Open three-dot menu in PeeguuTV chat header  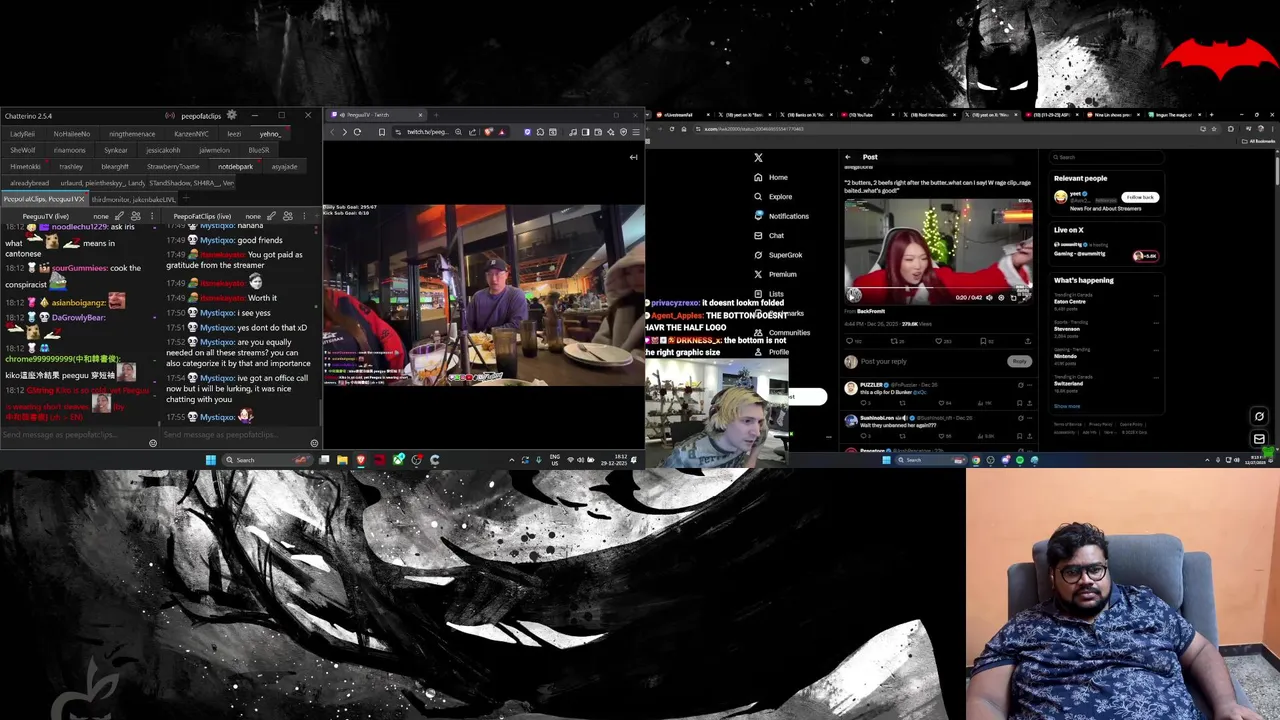point(152,216)
